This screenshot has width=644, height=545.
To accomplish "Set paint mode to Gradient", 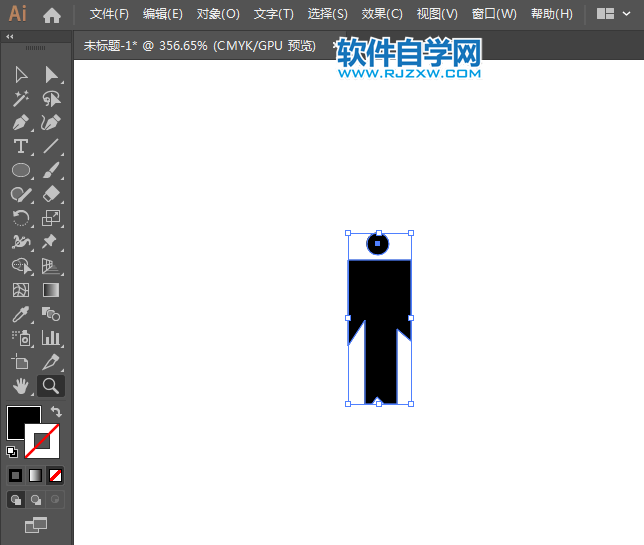I will (35, 476).
